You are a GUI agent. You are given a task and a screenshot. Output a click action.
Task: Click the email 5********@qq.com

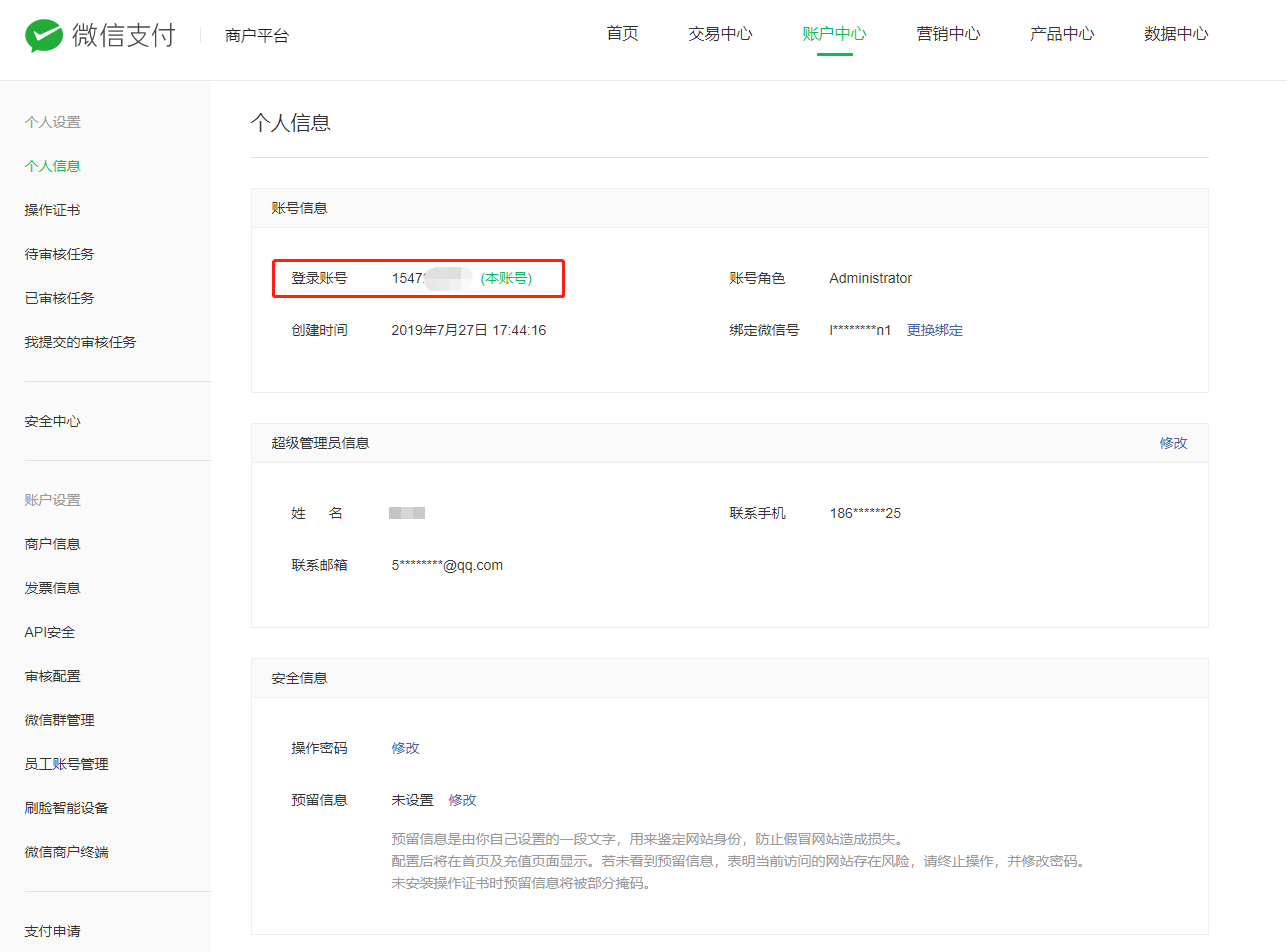pos(447,565)
